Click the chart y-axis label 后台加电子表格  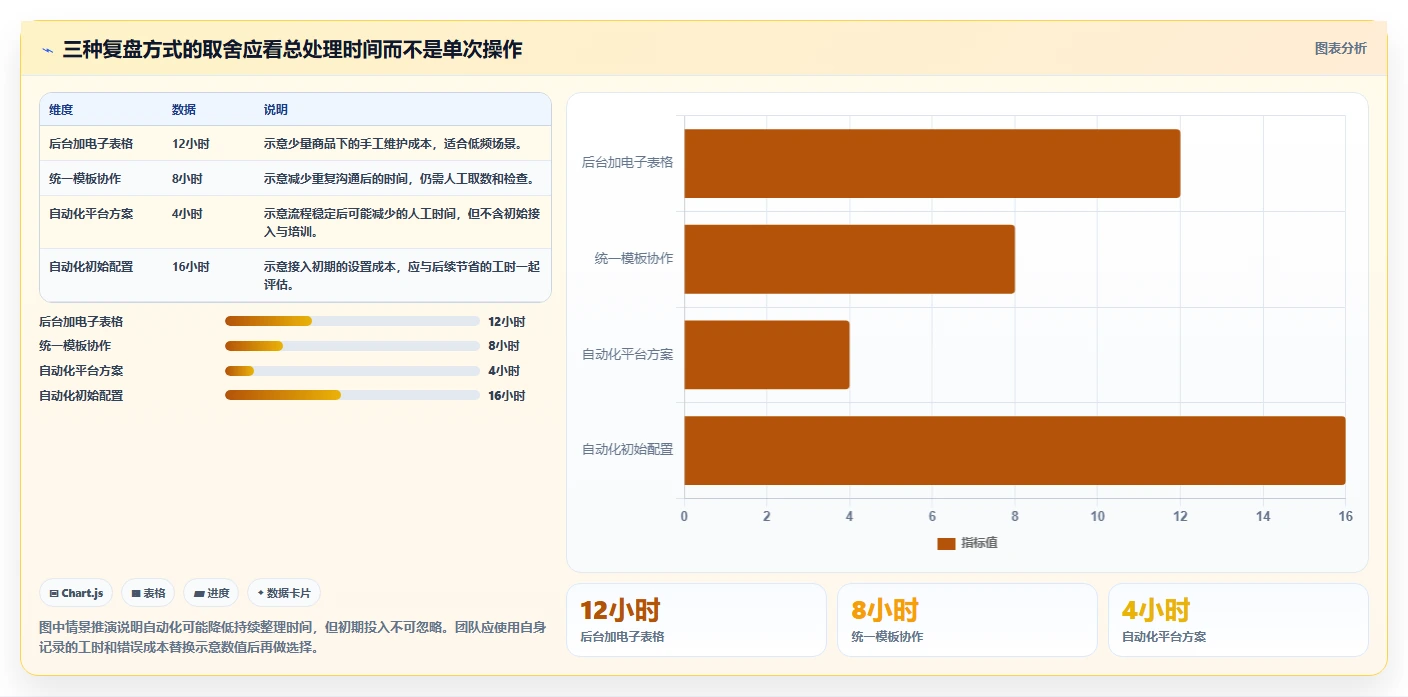627,162
